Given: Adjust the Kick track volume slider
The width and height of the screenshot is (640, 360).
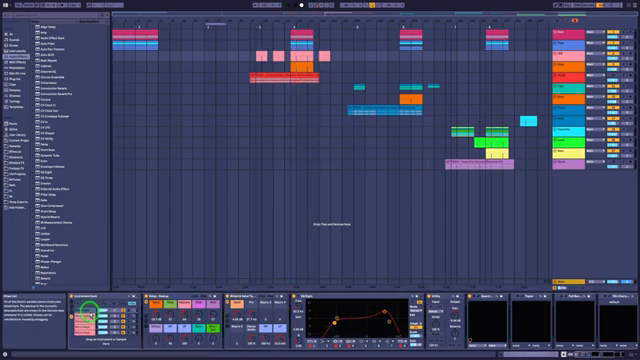Looking at the screenshot, I should tap(613, 37).
